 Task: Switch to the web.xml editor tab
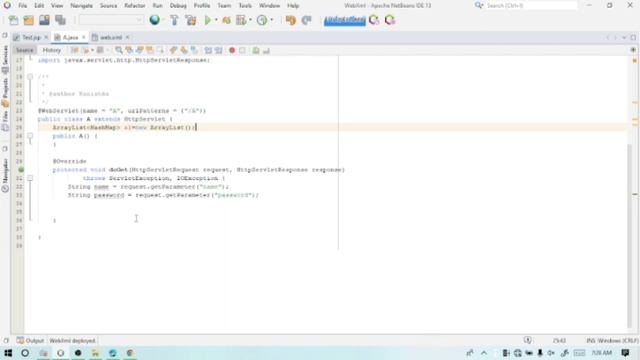[111, 38]
